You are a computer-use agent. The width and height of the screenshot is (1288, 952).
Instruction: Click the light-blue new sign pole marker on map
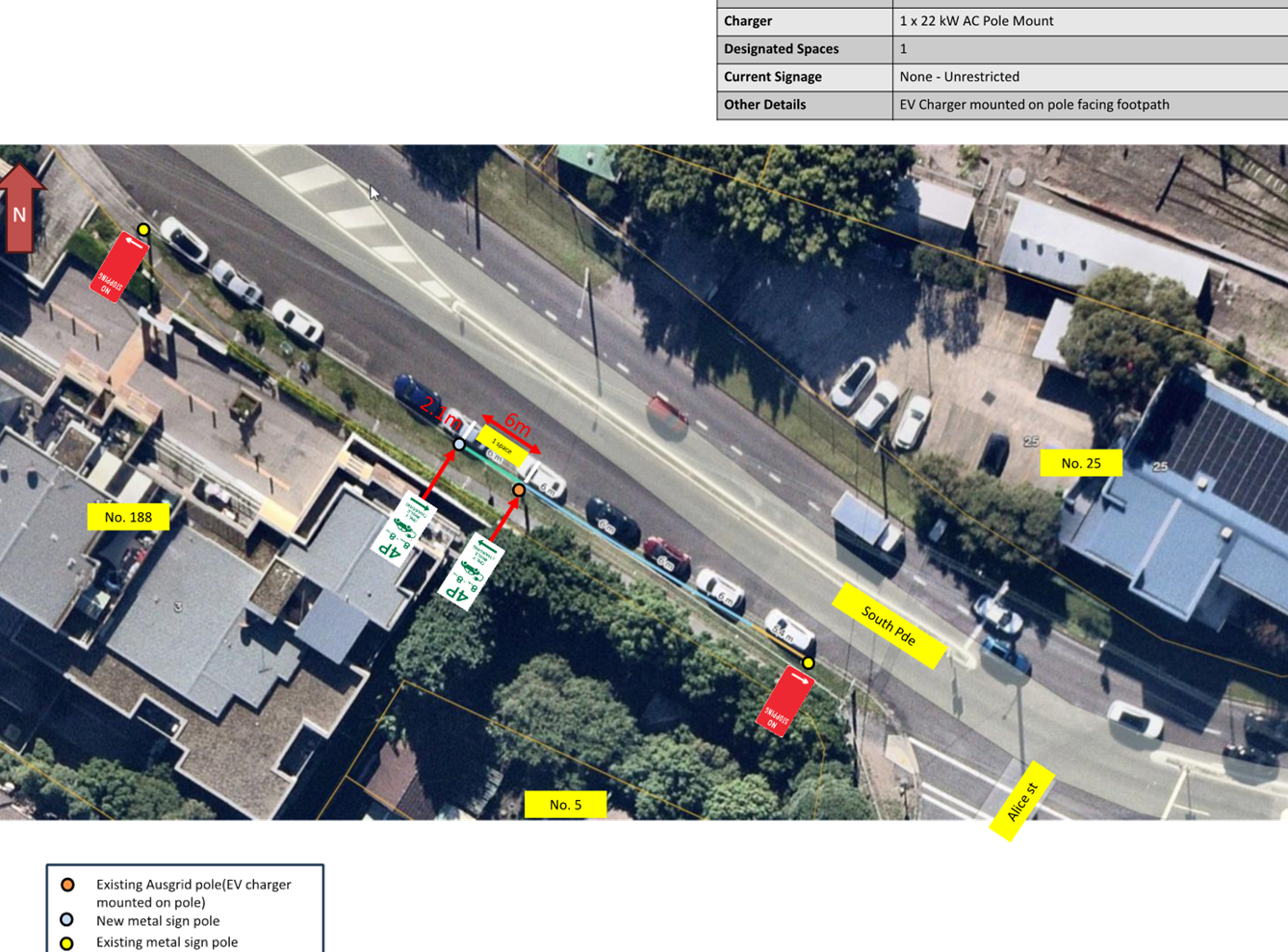point(459,444)
